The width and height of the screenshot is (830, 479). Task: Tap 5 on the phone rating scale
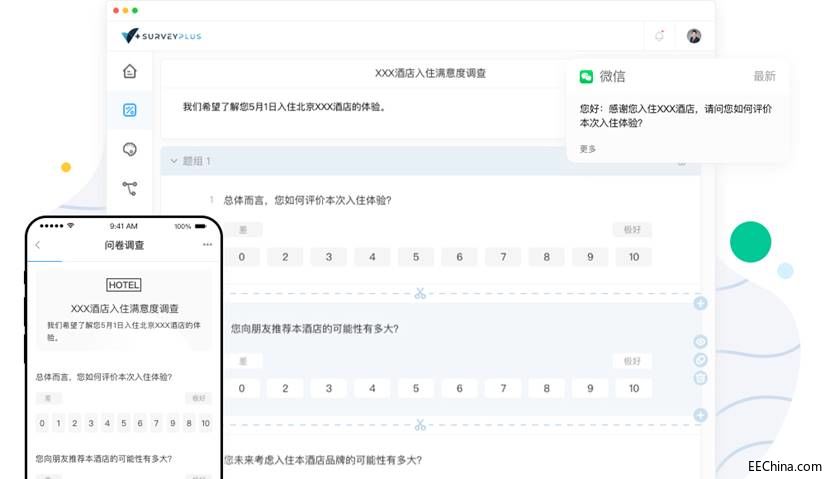pyautogui.click(x=123, y=423)
